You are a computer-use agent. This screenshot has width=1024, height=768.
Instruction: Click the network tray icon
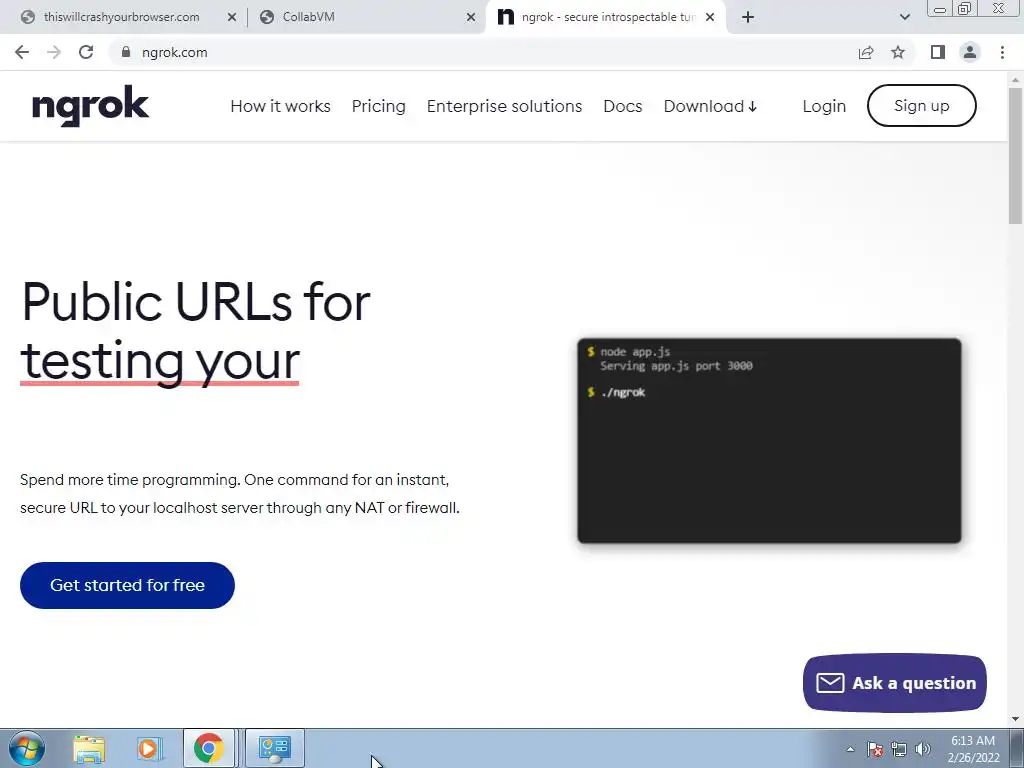click(899, 749)
